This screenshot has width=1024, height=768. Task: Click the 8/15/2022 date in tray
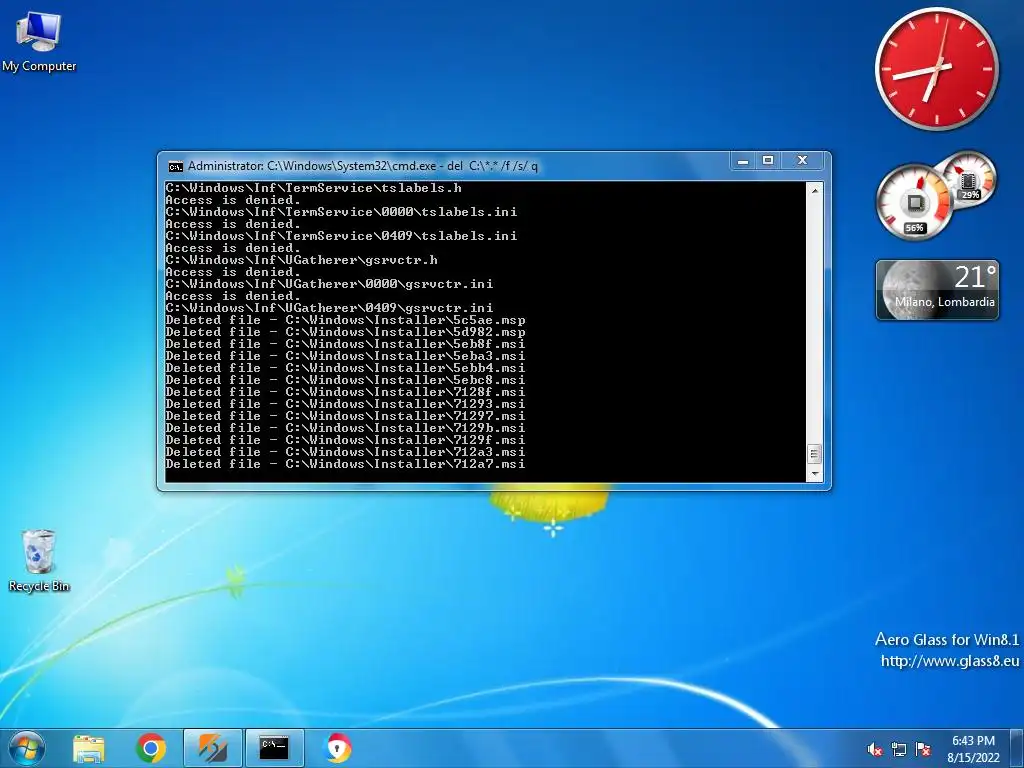(x=973, y=758)
